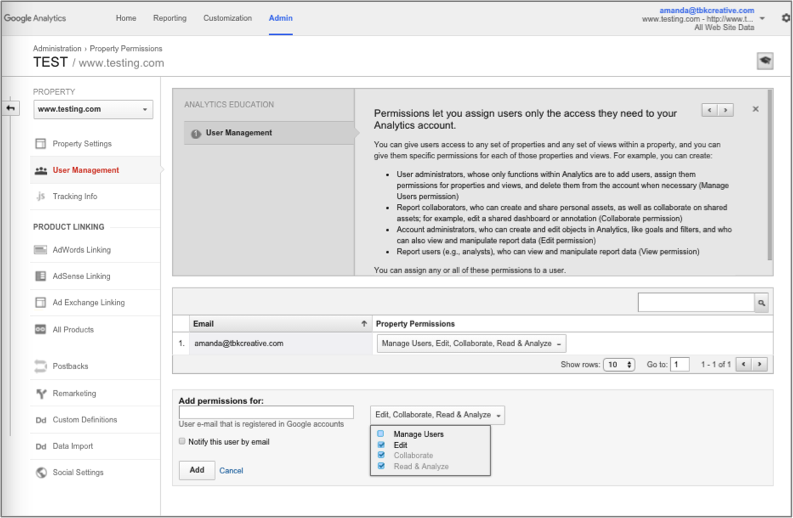
Task: Open the Reporting tab
Action: tap(170, 18)
